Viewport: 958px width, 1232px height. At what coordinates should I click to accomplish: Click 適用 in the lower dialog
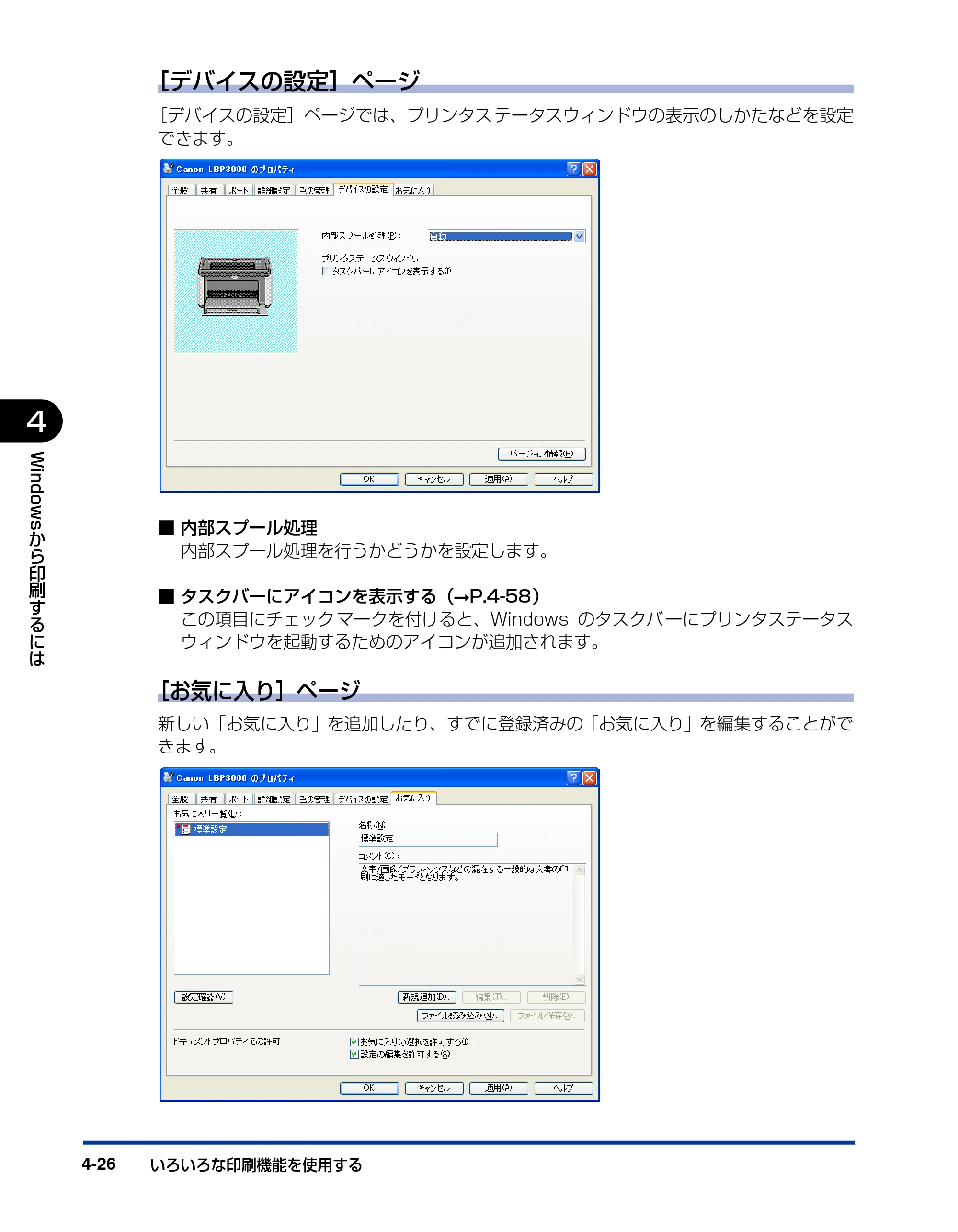[x=499, y=1088]
